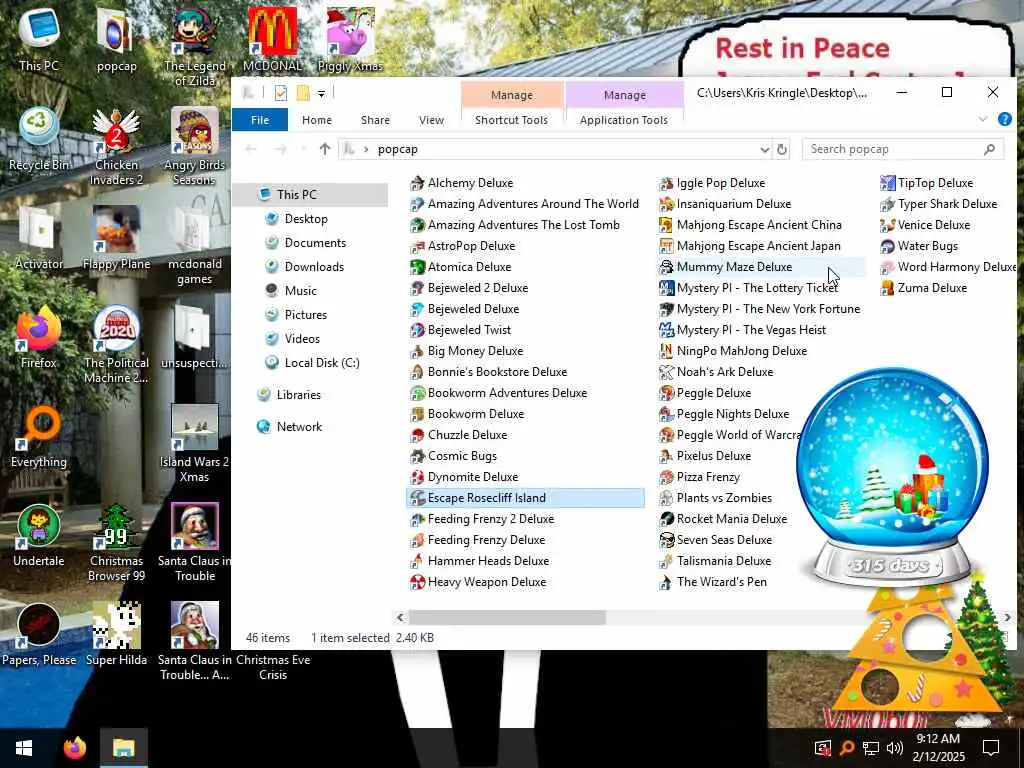Open the recent locations dropdown arrow
This screenshot has width=1024, height=768.
pyautogui.click(x=303, y=150)
